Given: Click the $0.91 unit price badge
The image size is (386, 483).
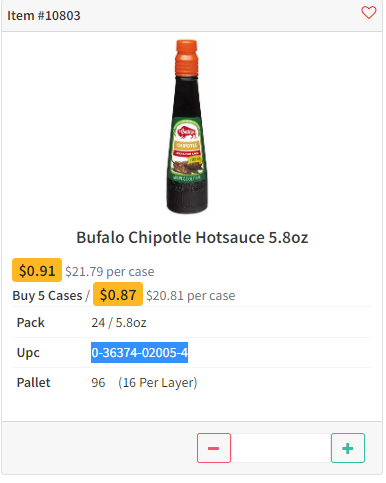Looking at the screenshot, I should tap(37, 270).
